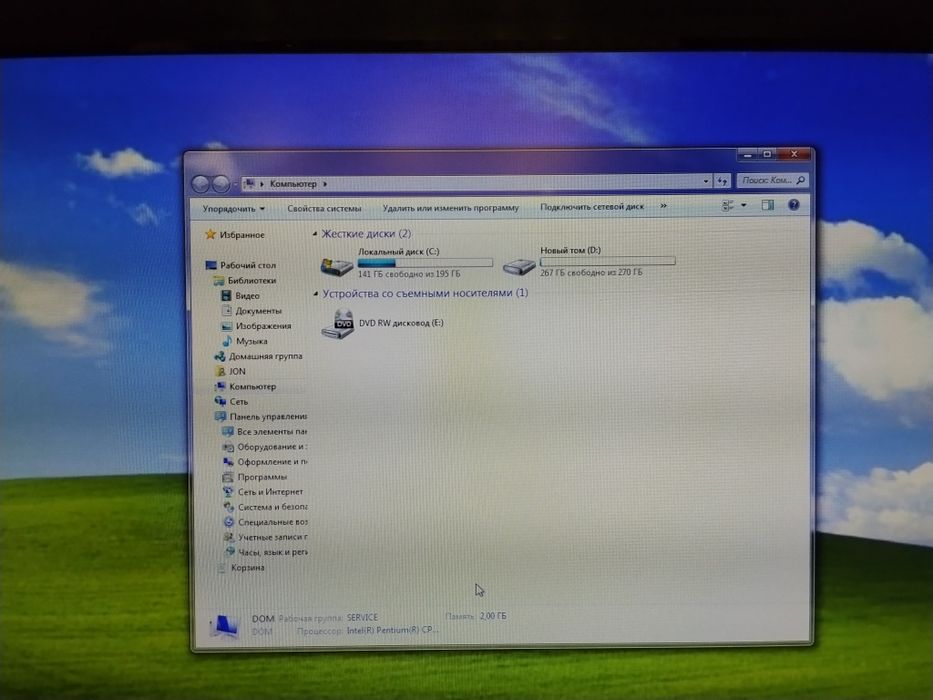The image size is (933, 700).
Task: Click the JON user folder icon
Action: pos(220,371)
